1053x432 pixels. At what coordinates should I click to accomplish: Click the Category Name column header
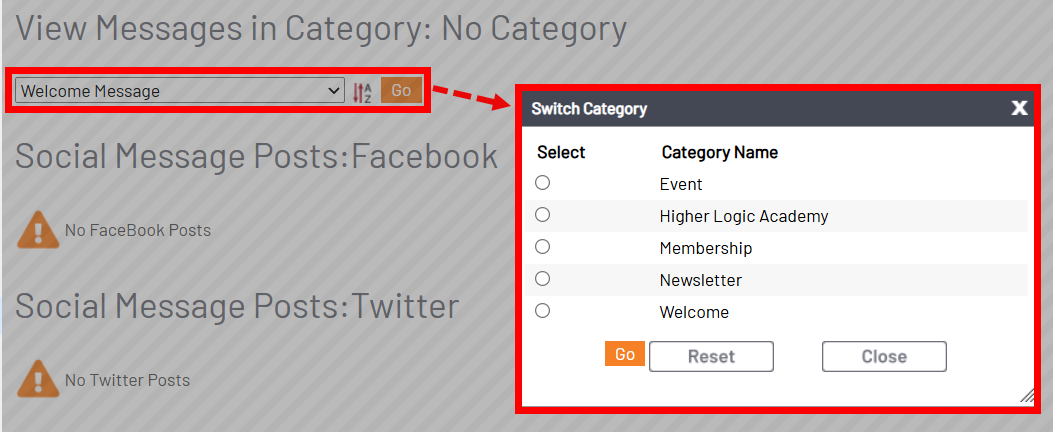click(x=720, y=152)
